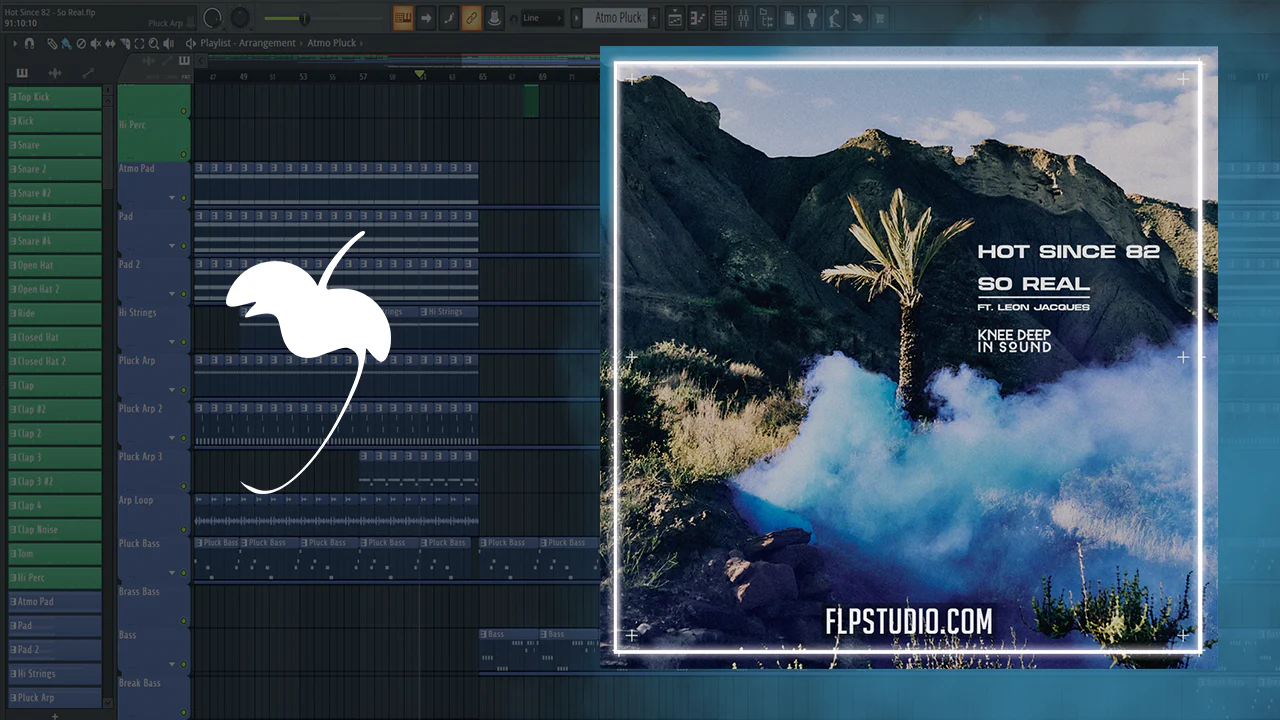Screen dimensions: 1280x720
Task: Select the Delete tool in Playlist toolbar
Action: point(81,44)
